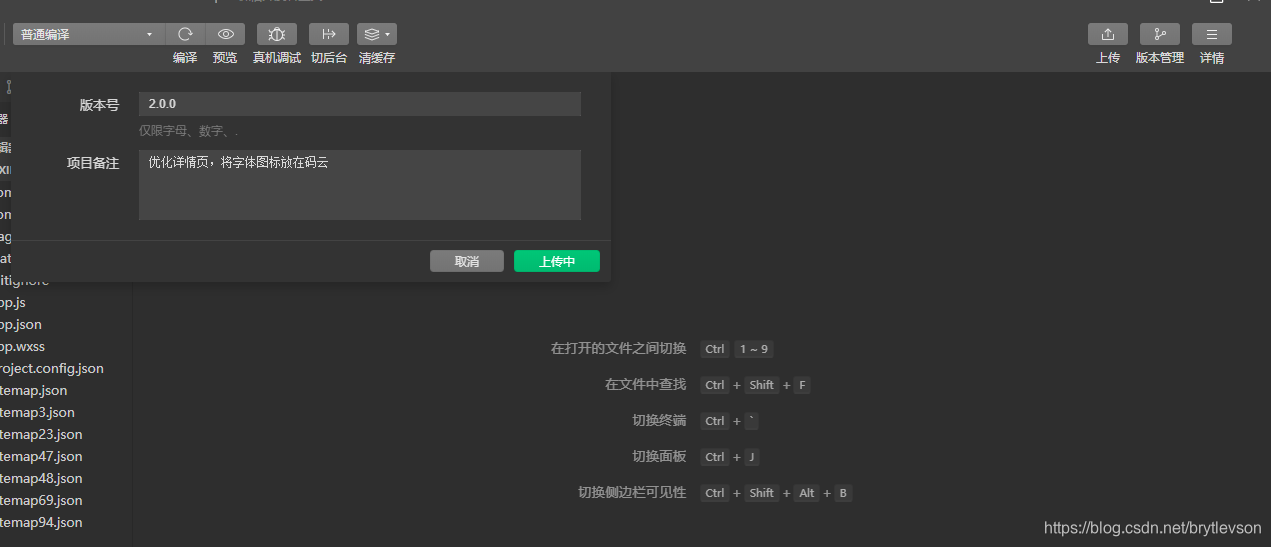Click the 版本号 field containing 2.0.0
The height and width of the screenshot is (547, 1271).
[360, 104]
